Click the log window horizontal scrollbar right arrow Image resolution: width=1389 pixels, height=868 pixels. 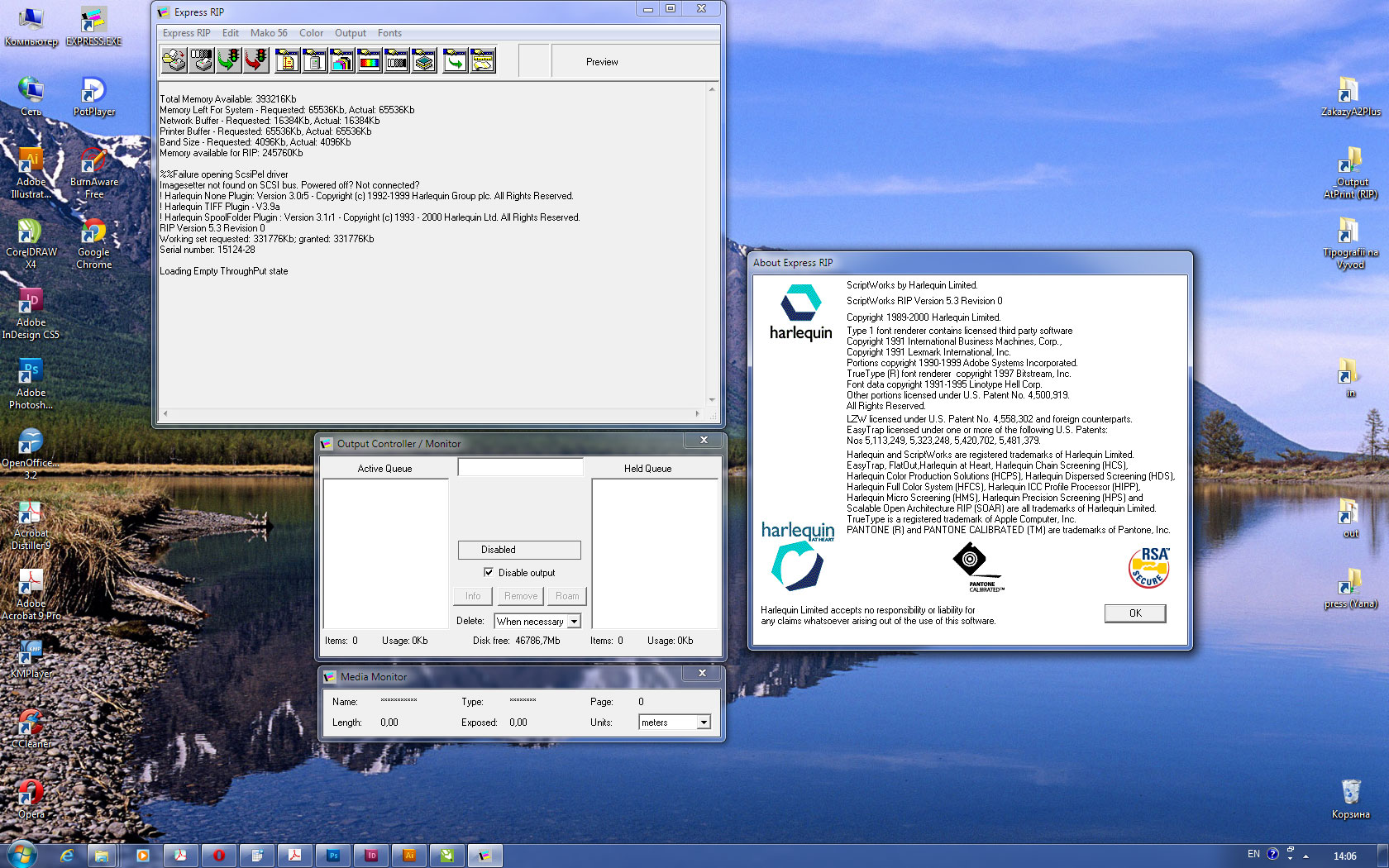697,413
